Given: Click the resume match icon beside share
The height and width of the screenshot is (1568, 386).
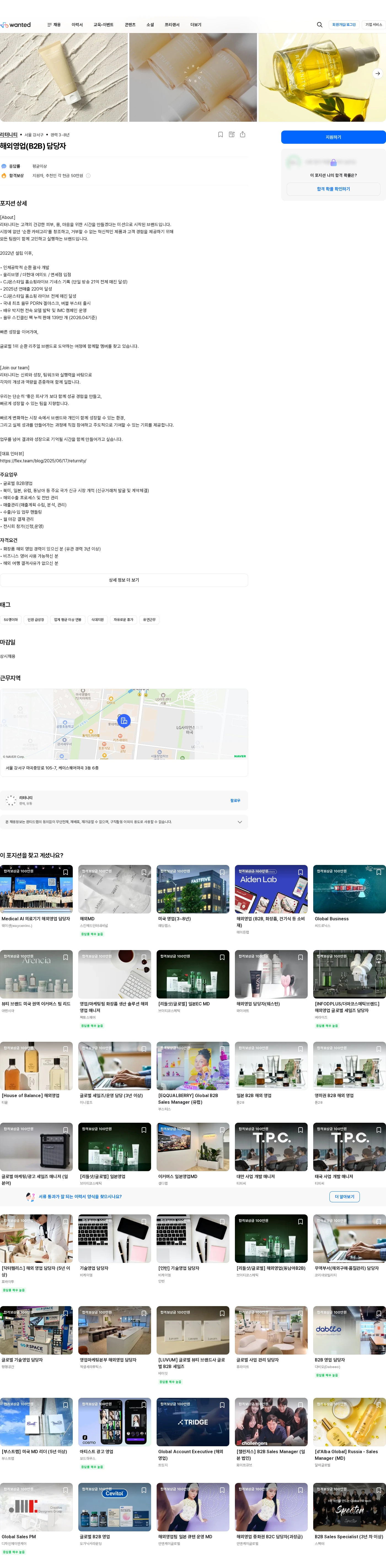Looking at the screenshot, I should [x=232, y=134].
